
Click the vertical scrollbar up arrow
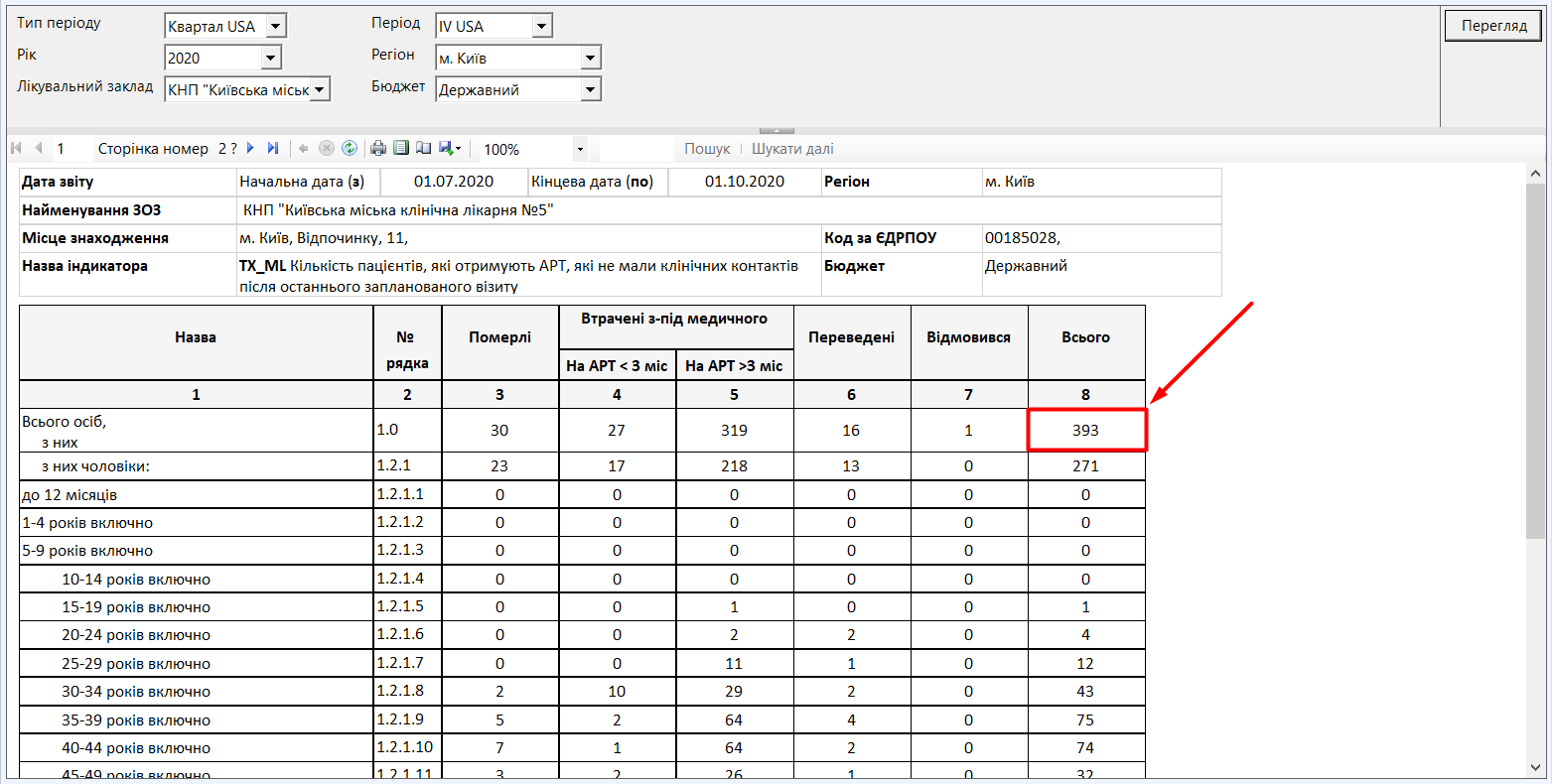coord(1535,174)
